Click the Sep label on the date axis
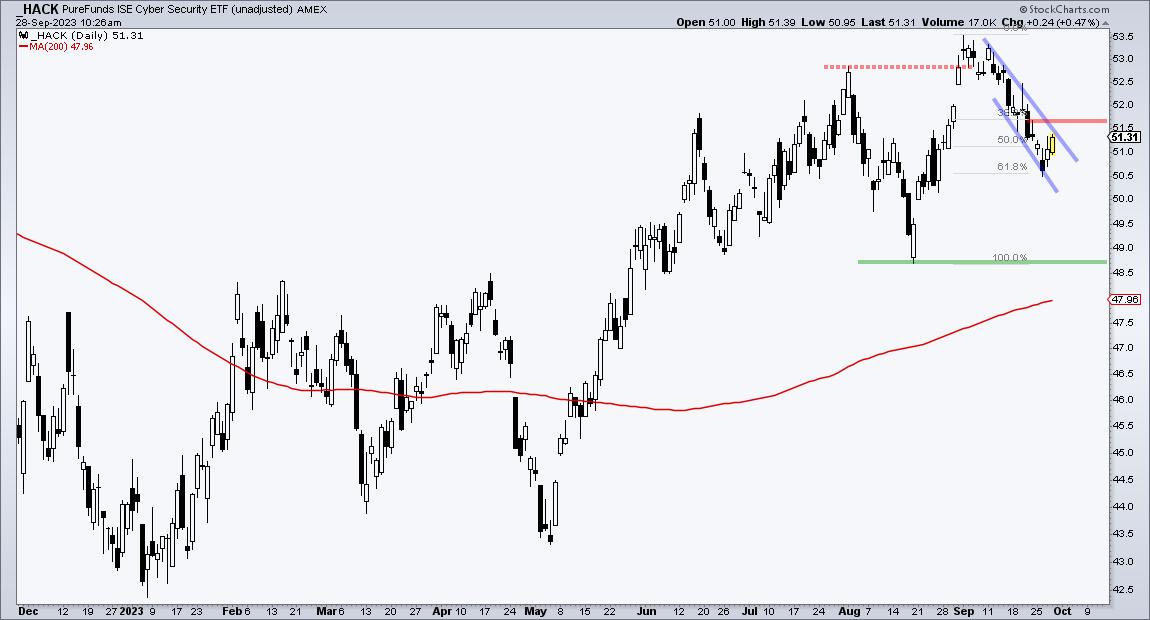Viewport: 1150px width, 620px height. click(962, 609)
